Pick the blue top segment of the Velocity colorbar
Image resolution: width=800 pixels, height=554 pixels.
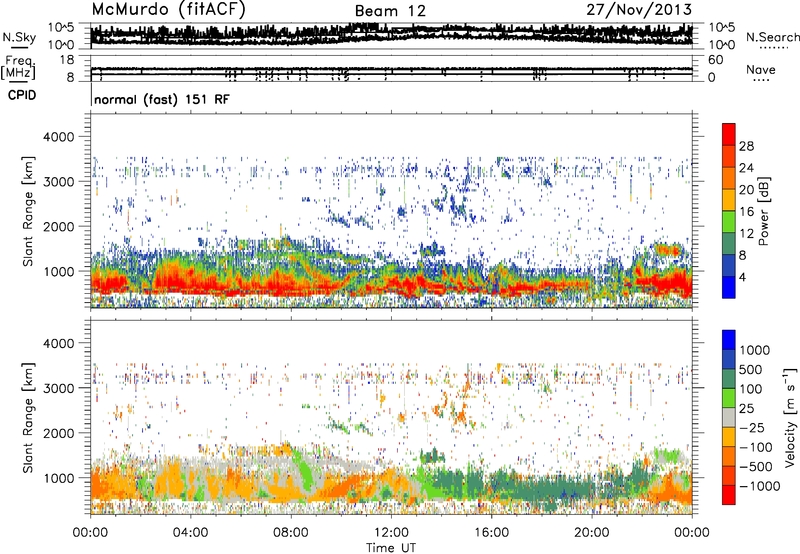pos(729,340)
